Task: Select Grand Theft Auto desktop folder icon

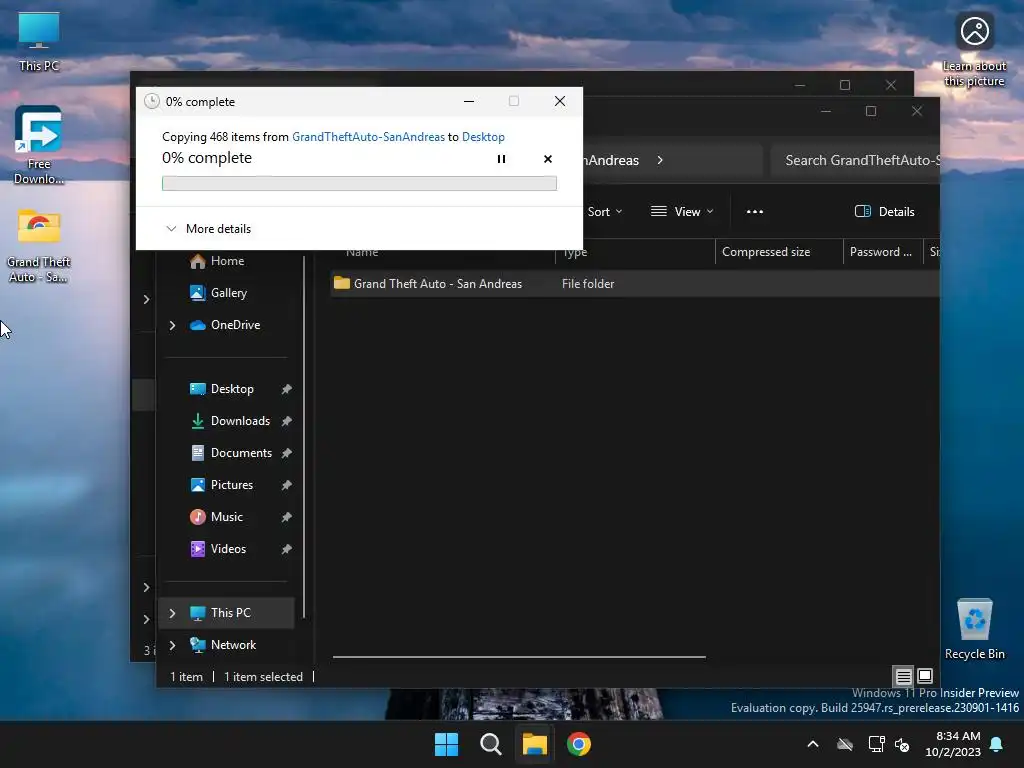Action: (39, 246)
